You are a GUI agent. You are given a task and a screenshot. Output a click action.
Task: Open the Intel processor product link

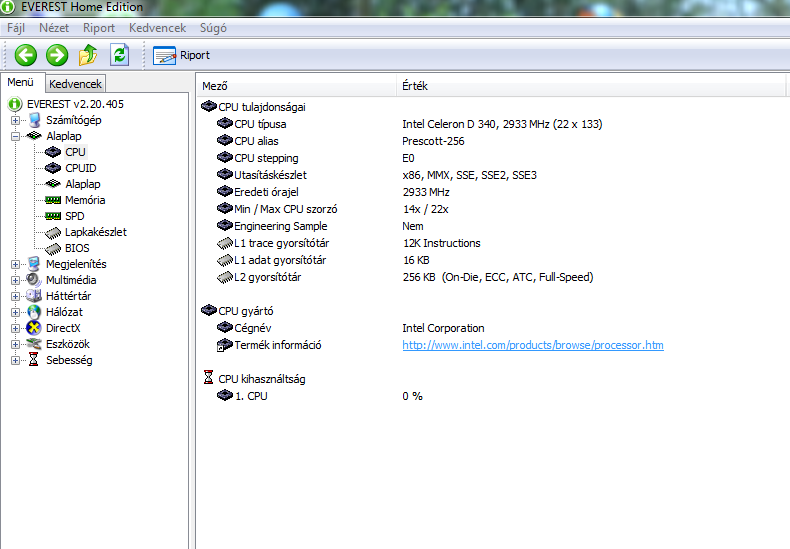pos(533,346)
